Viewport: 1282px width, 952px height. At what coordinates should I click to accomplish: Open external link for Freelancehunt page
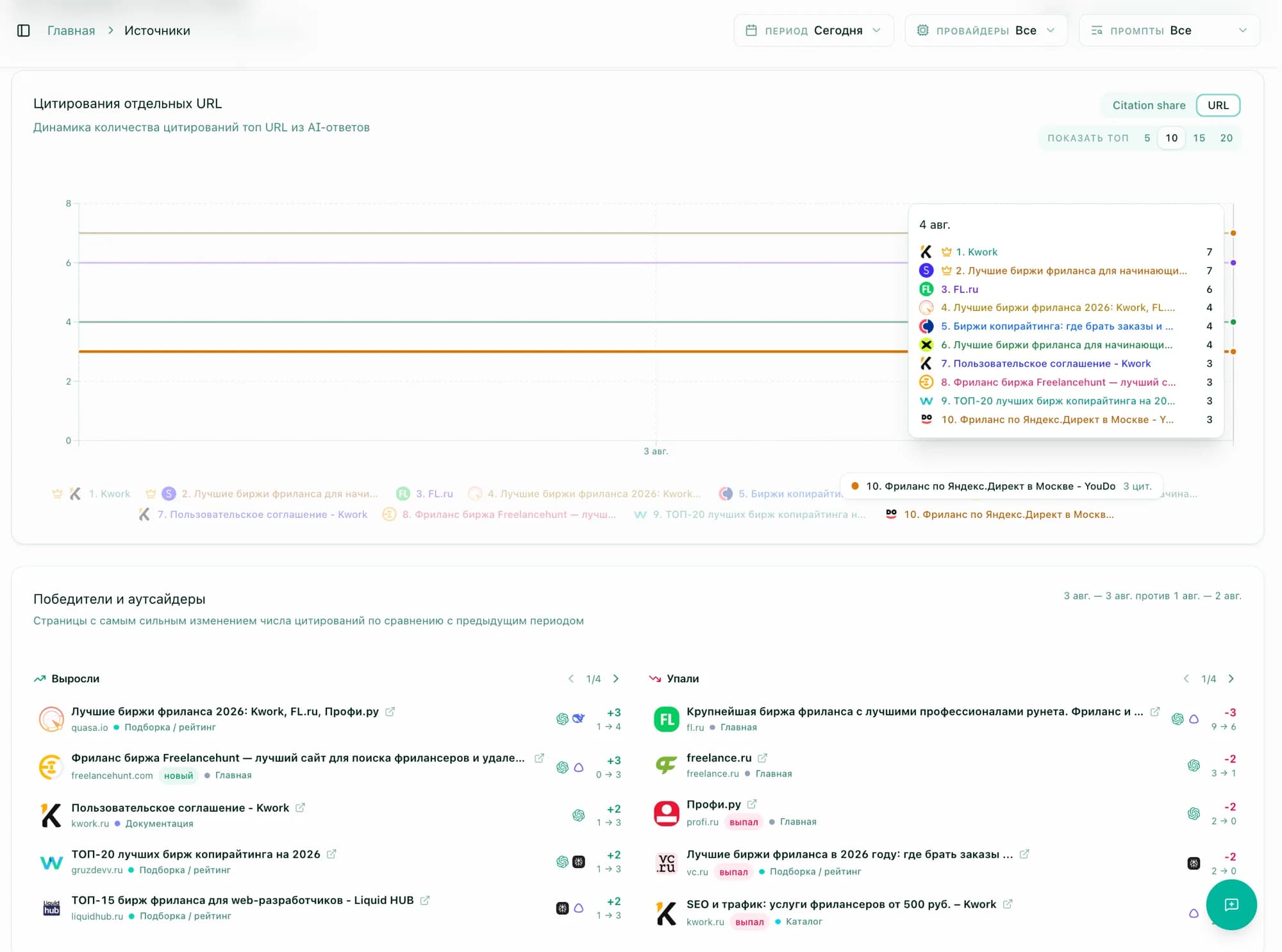[539, 758]
